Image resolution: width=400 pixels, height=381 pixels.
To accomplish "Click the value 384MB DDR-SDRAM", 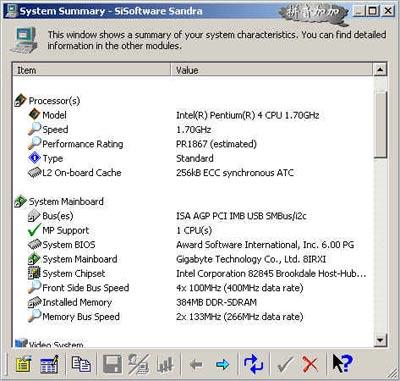I will [x=216, y=302].
